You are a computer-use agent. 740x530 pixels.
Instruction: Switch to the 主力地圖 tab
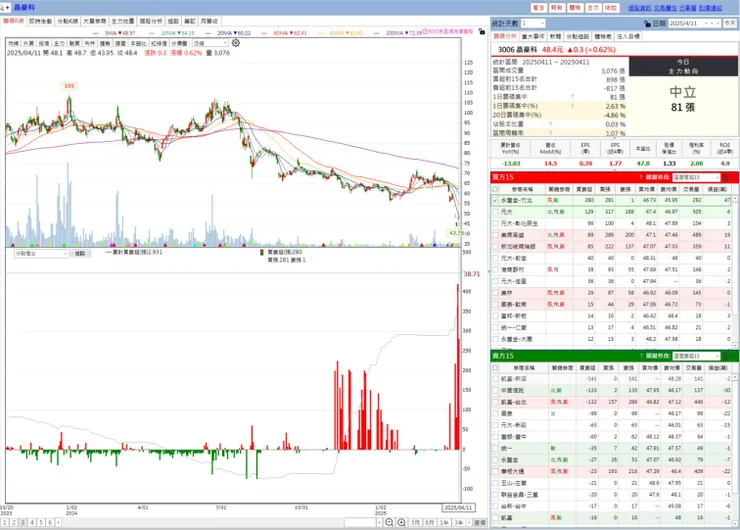(x=123, y=21)
